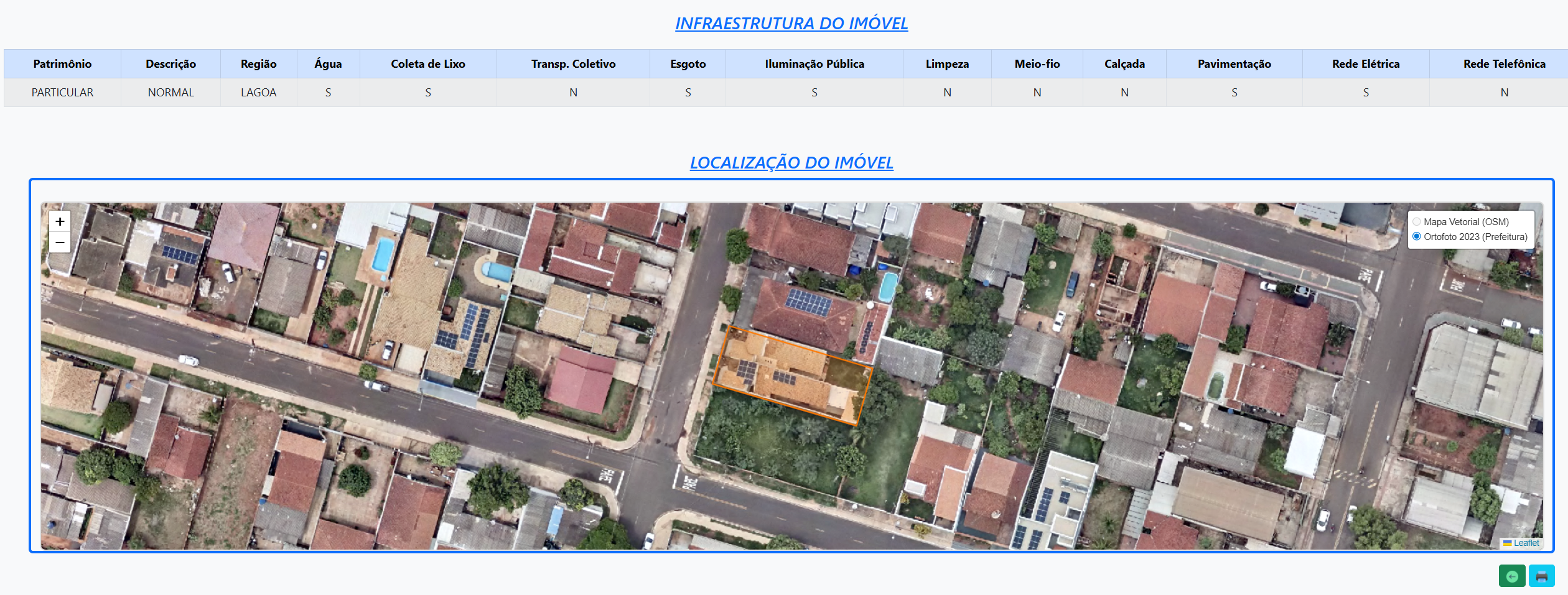Click the Coleta de Lixo column header
Image resolution: width=1568 pixels, height=595 pixels.
click(x=428, y=64)
